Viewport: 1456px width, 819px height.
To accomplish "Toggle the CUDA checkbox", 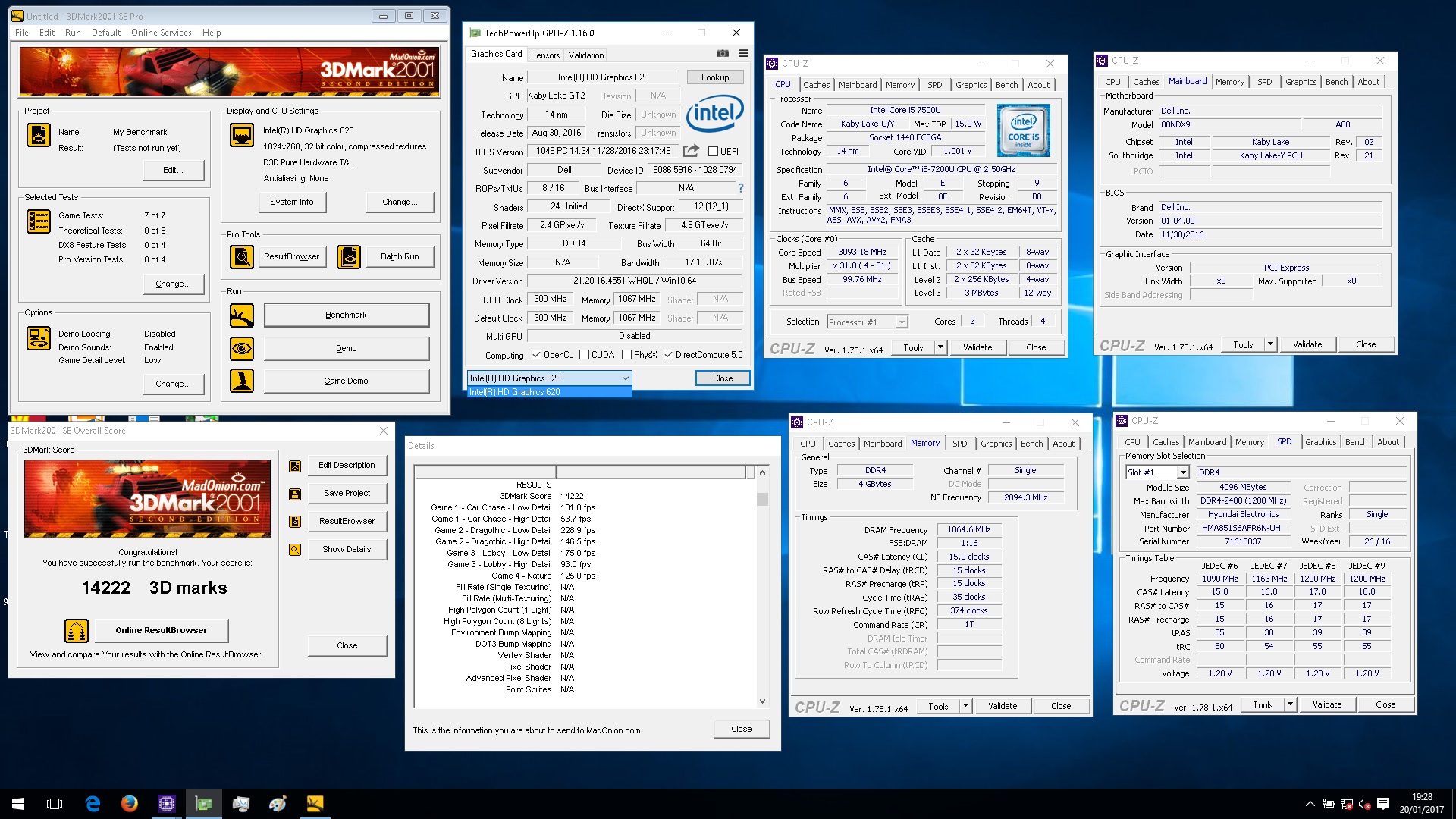I will tap(584, 355).
